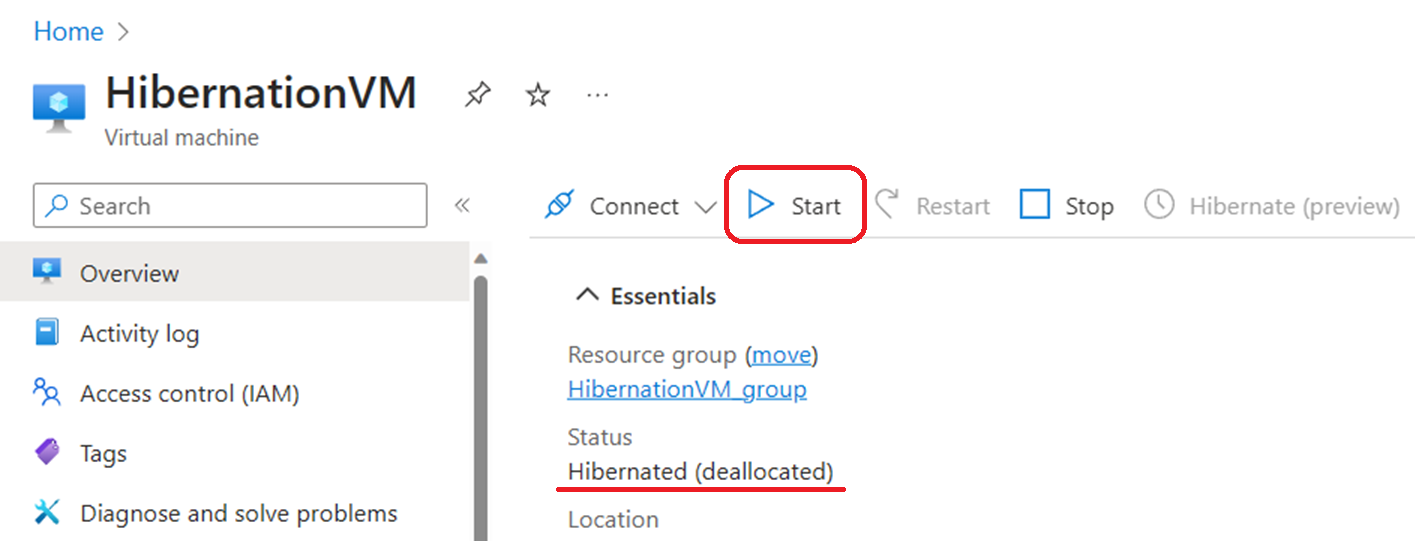This screenshot has height=541, width=1415.
Task: Click the purple Tags icon
Action: point(47,452)
